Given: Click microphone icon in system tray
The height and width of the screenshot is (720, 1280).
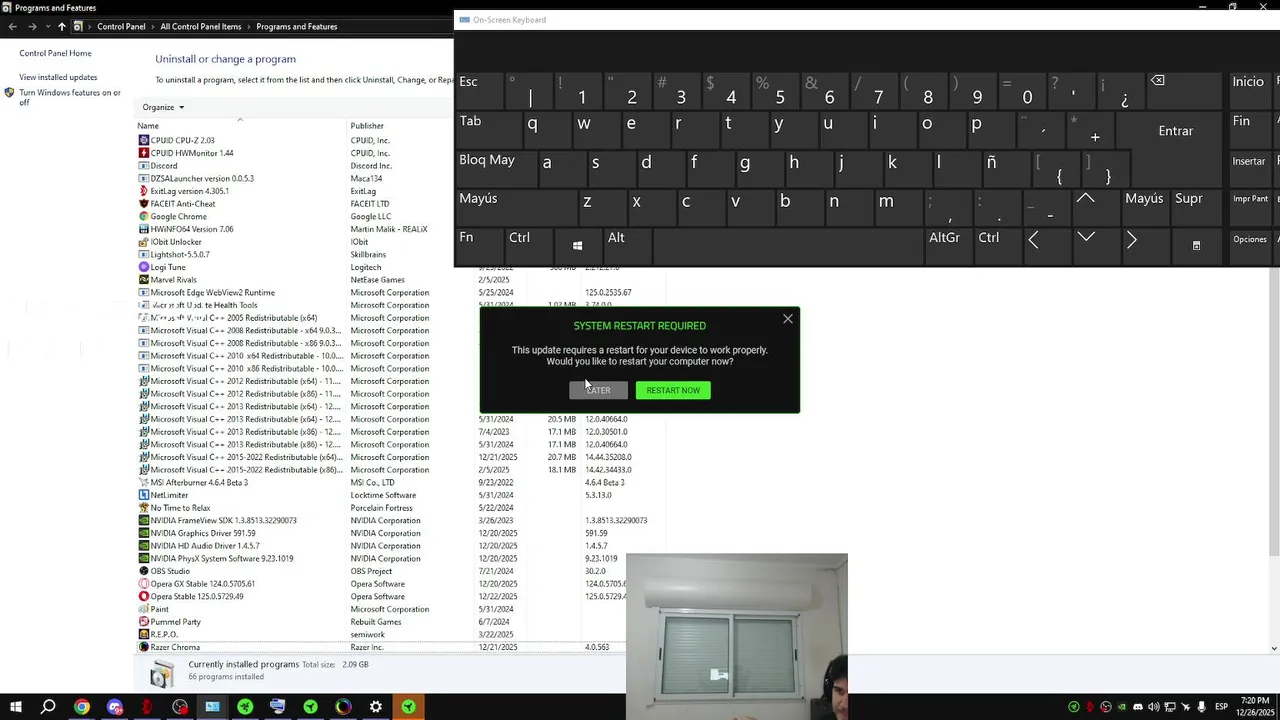Looking at the screenshot, I should [1201, 707].
